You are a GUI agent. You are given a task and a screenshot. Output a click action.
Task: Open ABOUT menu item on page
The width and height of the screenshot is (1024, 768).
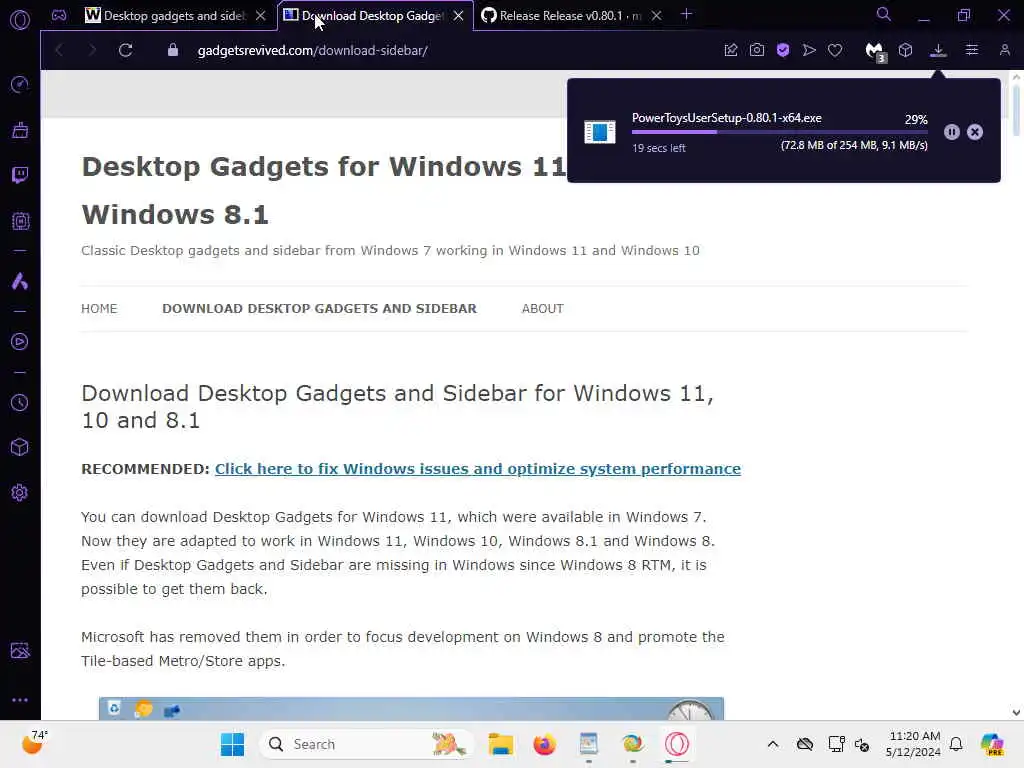[x=542, y=308]
